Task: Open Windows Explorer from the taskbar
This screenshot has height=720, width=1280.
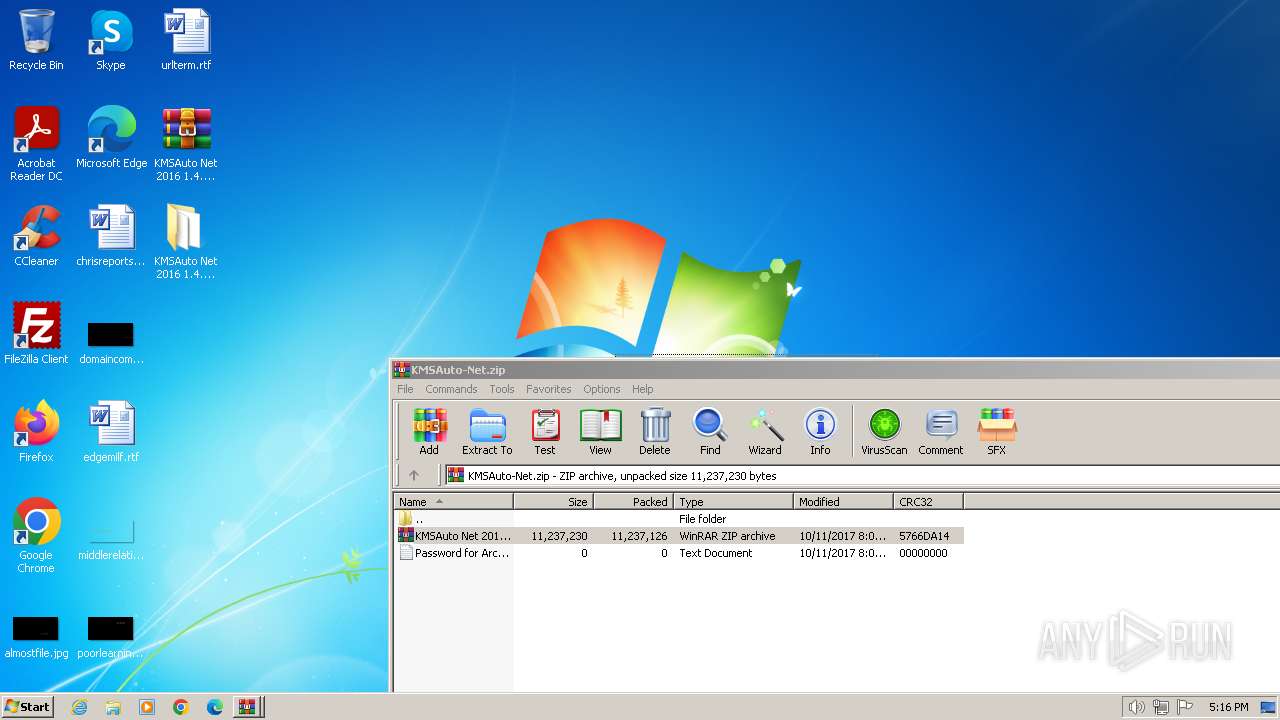Action: point(113,707)
